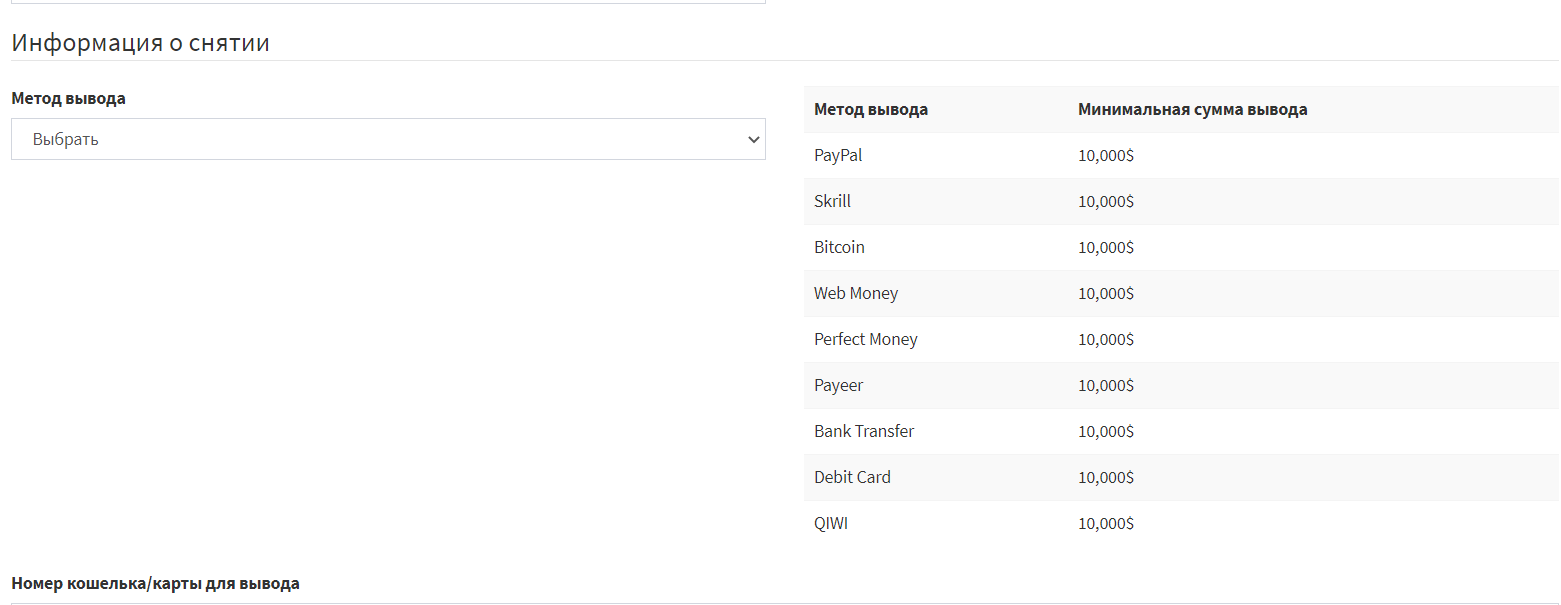Screen dimensions: 1561x605
Task: Click the Perfect Money method cell
Action: [865, 340]
